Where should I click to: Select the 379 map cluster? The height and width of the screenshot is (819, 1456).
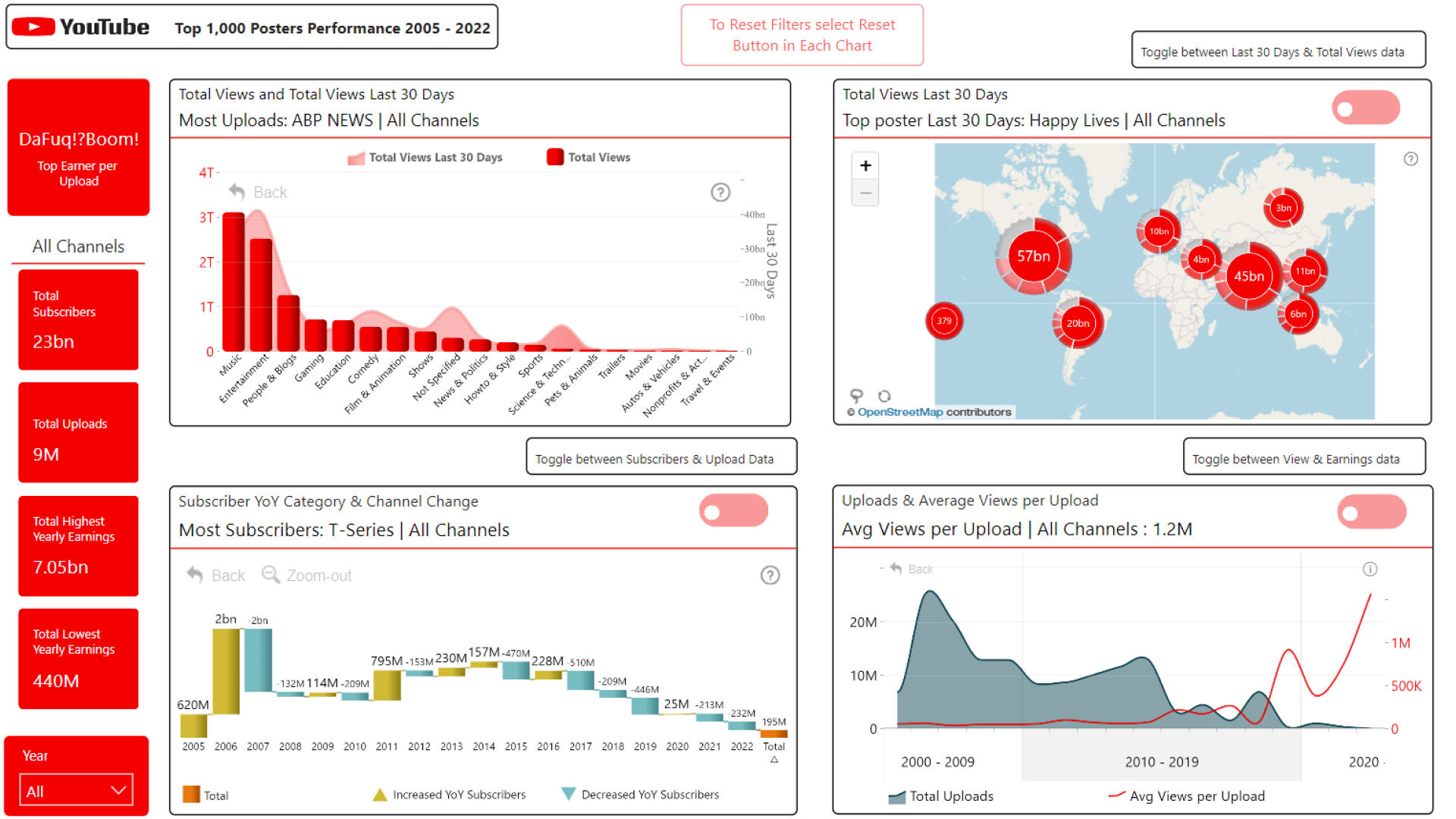click(944, 321)
